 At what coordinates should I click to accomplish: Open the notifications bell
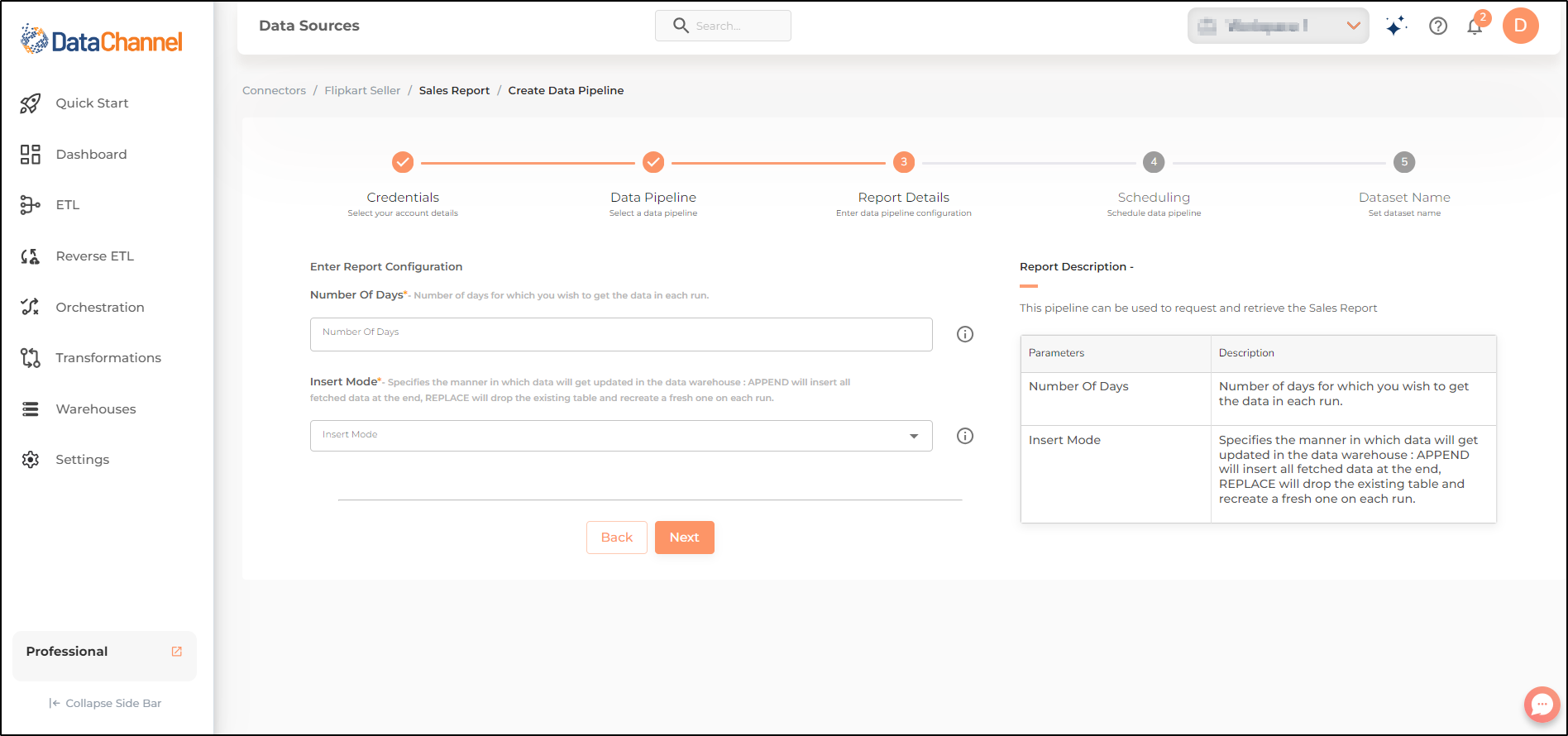[1475, 26]
